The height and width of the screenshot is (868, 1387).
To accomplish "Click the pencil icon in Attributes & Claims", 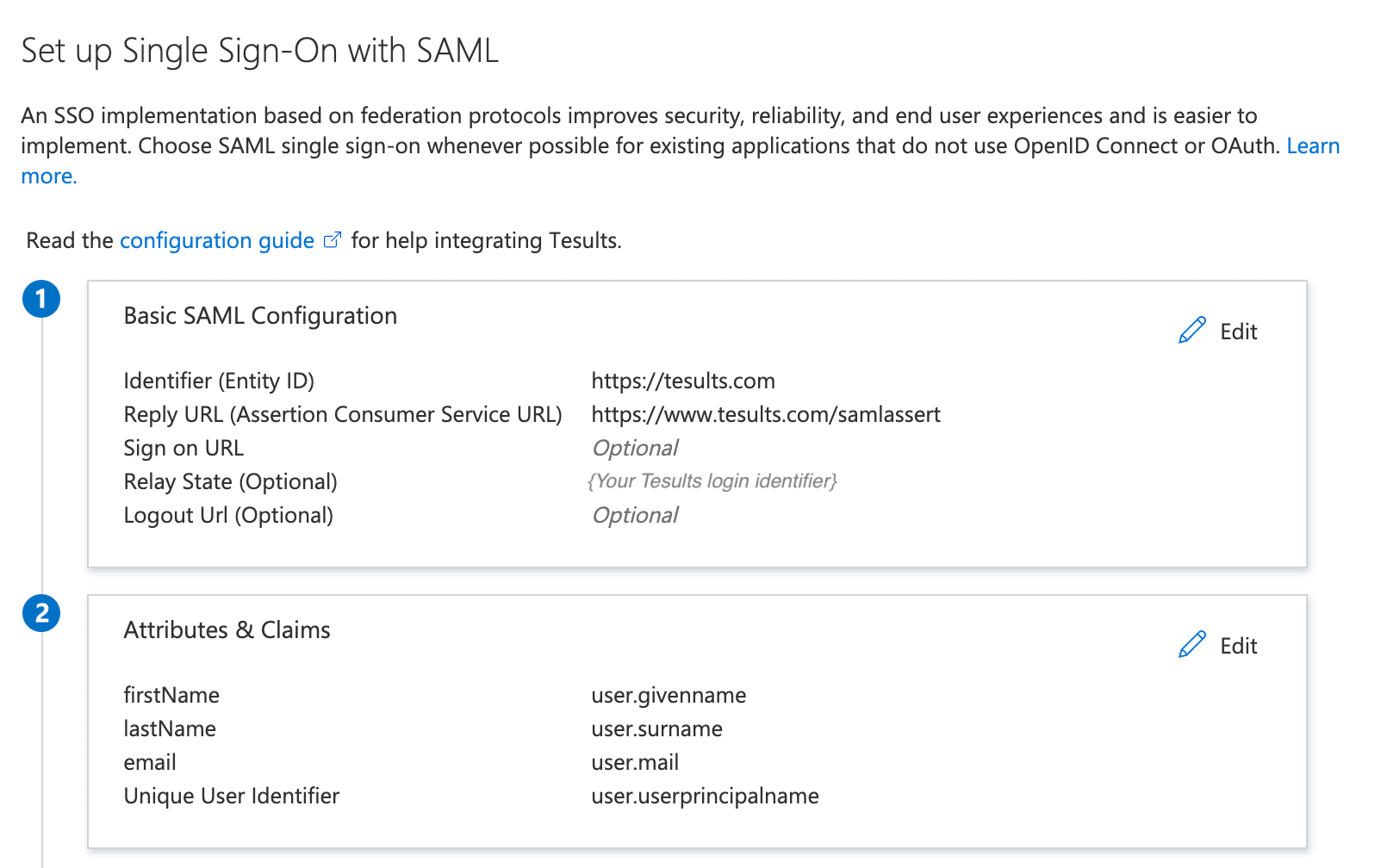I will click(x=1192, y=645).
